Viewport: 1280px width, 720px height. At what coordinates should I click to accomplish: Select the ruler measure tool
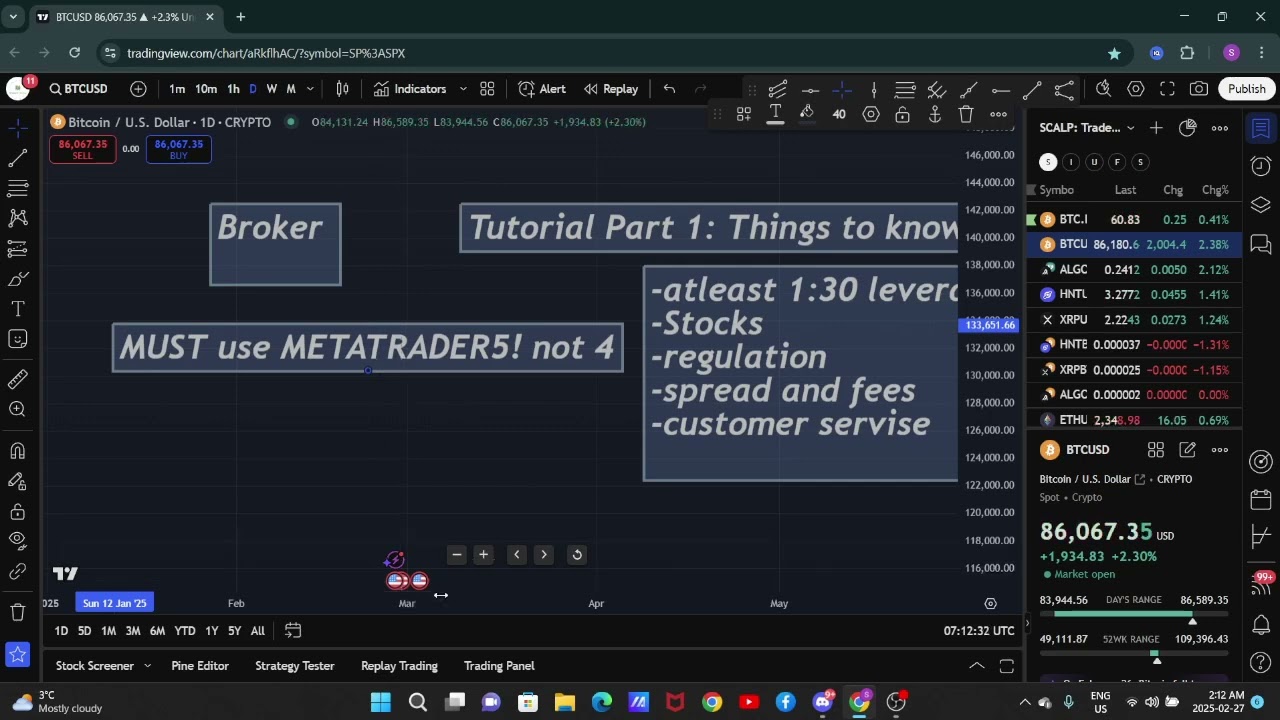click(17, 380)
